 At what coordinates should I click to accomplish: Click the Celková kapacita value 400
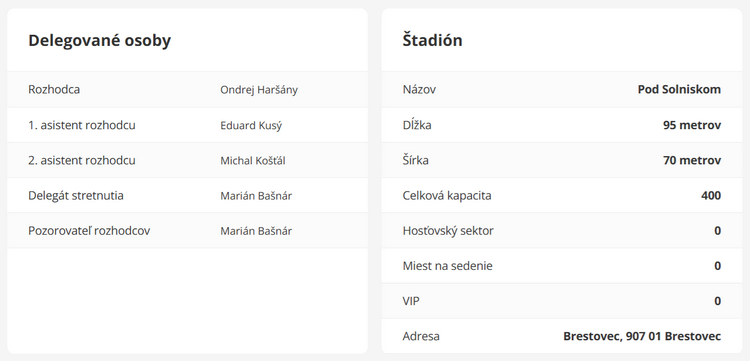711,196
